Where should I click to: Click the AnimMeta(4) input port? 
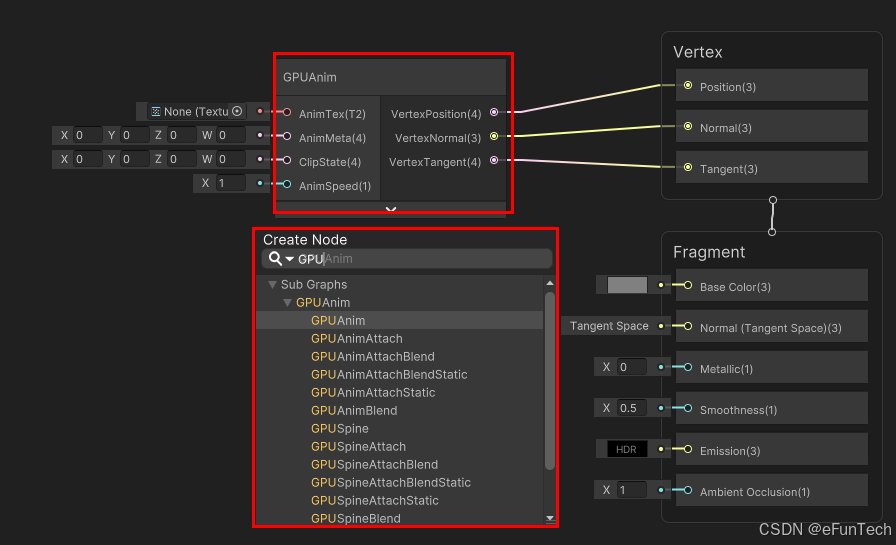pos(287,137)
